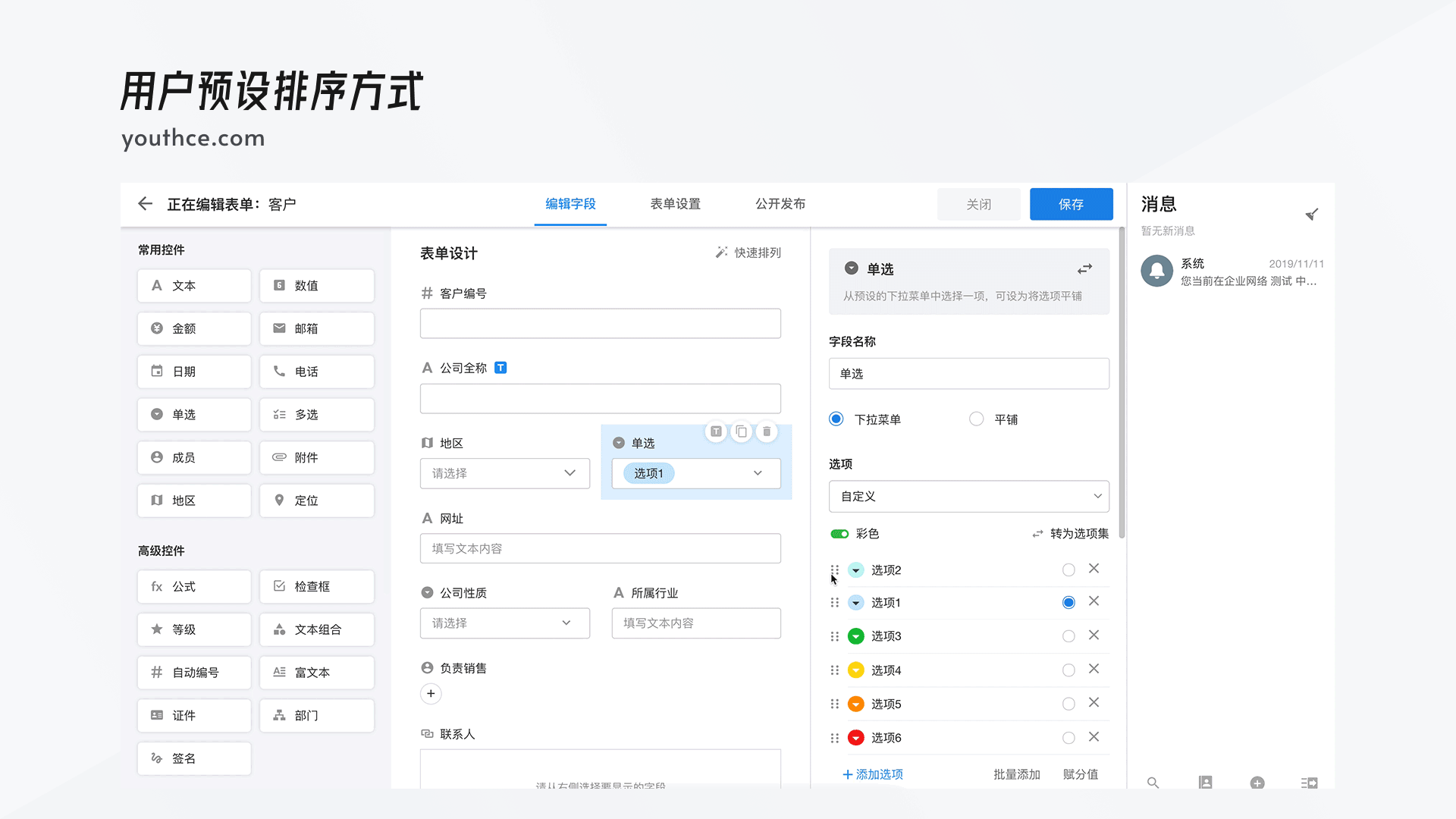This screenshot has height=819, width=1456.
Task: Click the search icon in 消息 panel
Action: (x=1153, y=783)
